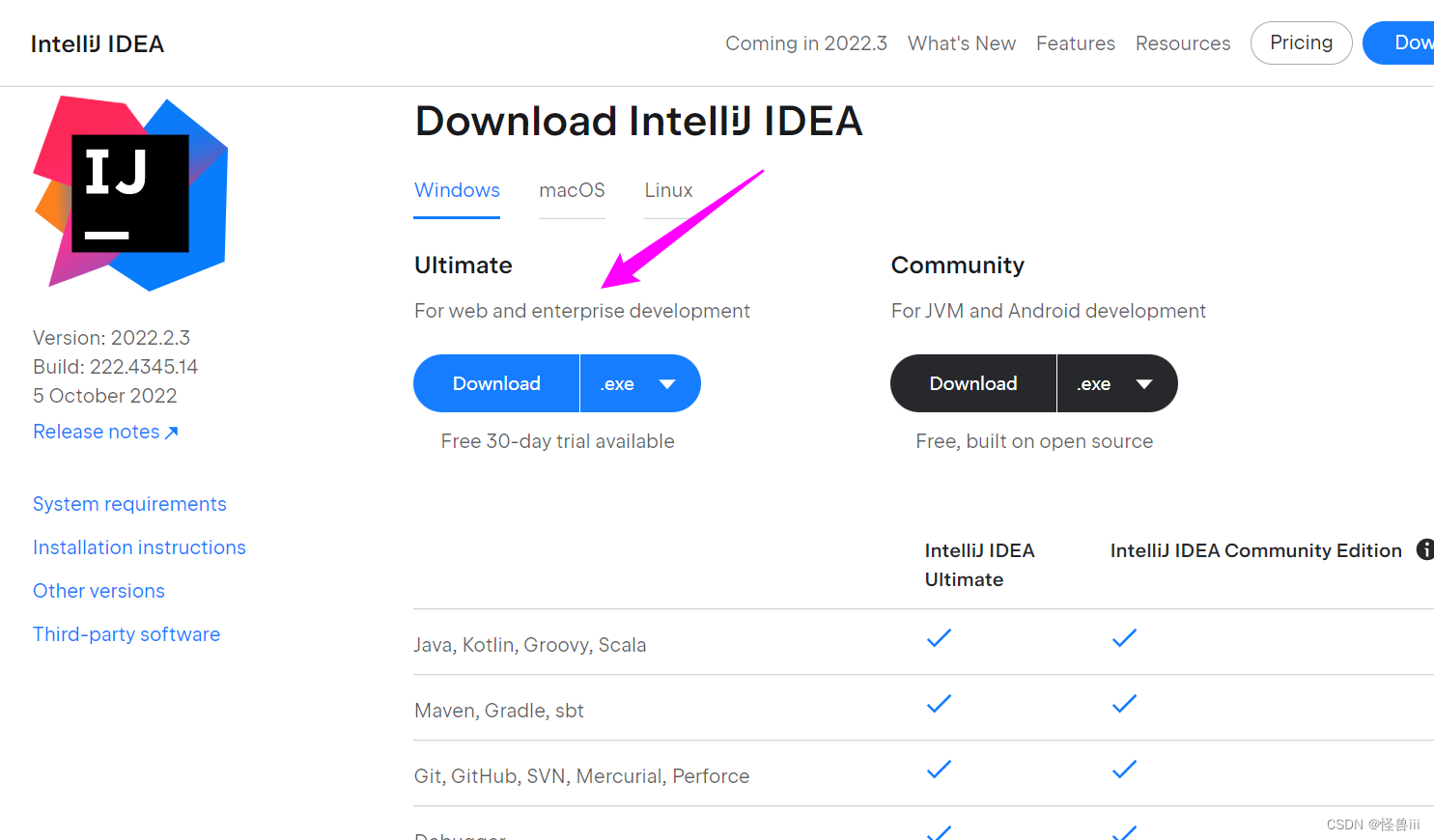The height and width of the screenshot is (840, 1434).
Task: Click For JVM and Android development text
Action: coord(1049,311)
